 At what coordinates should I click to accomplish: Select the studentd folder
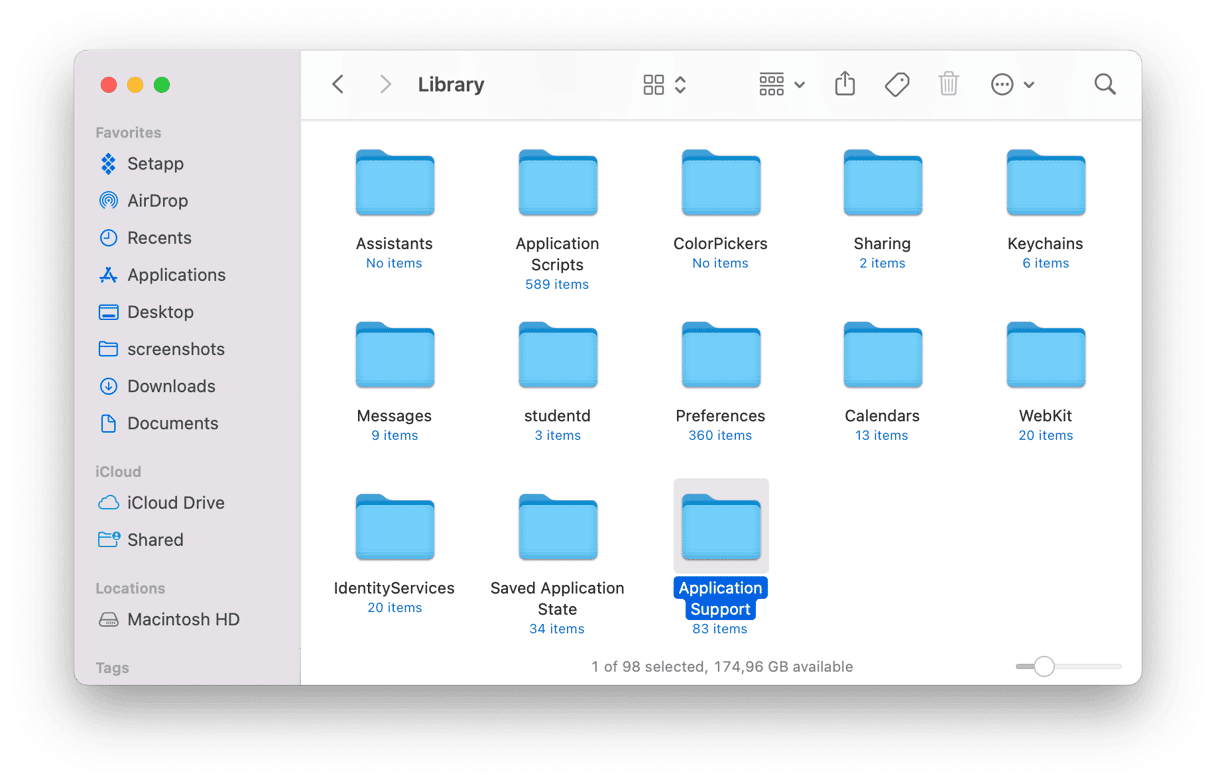pyautogui.click(x=558, y=355)
